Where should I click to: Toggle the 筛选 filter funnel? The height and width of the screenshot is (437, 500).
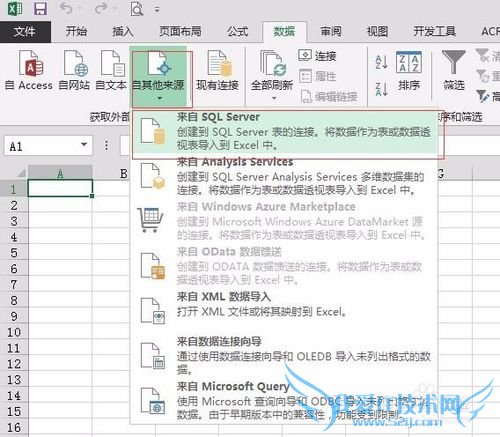coord(454,71)
